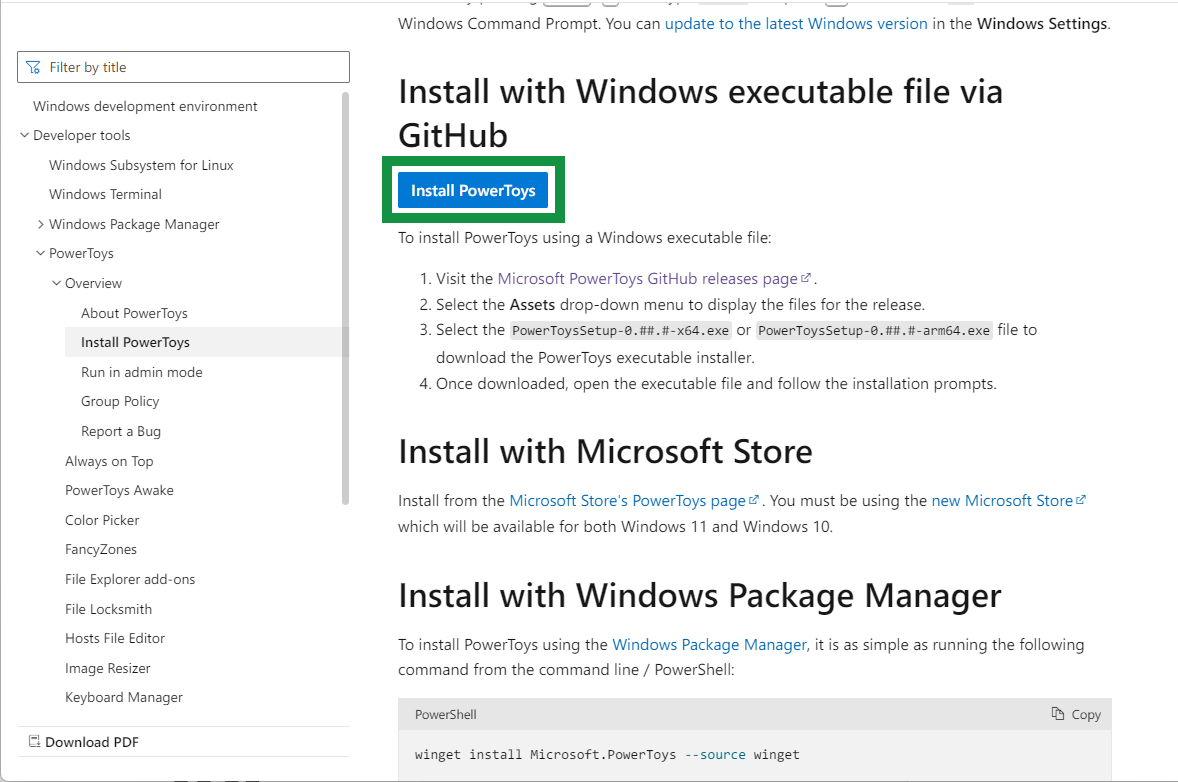The height and width of the screenshot is (782, 1178).
Task: Open the Image Resizer page
Action: 107,668
